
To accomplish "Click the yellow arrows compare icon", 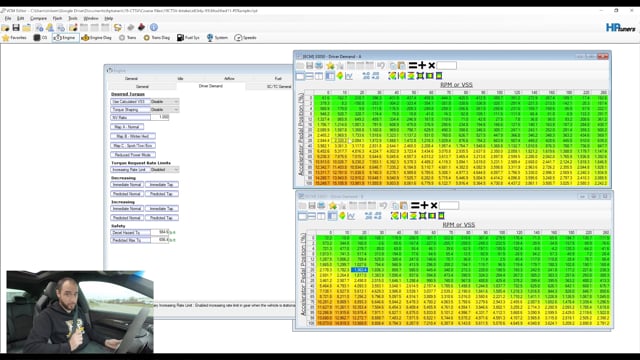I will [x=118, y=27].
